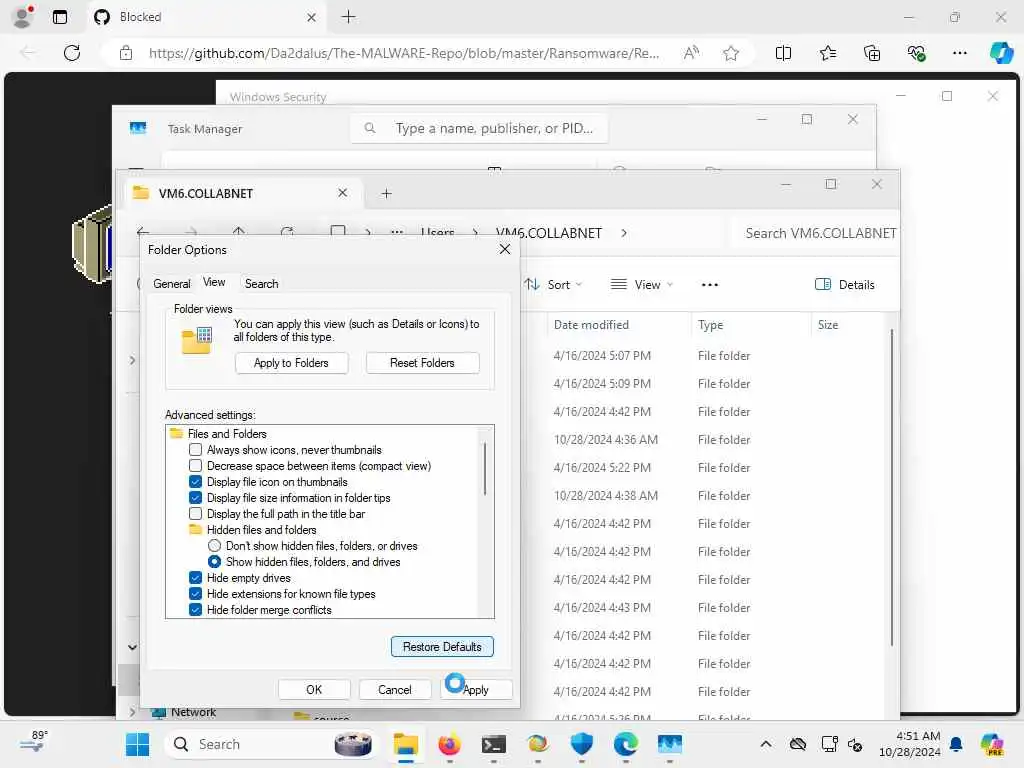This screenshot has width=1024, height=768.
Task: Select View tab in Folder Options
Action: pyautogui.click(x=214, y=282)
